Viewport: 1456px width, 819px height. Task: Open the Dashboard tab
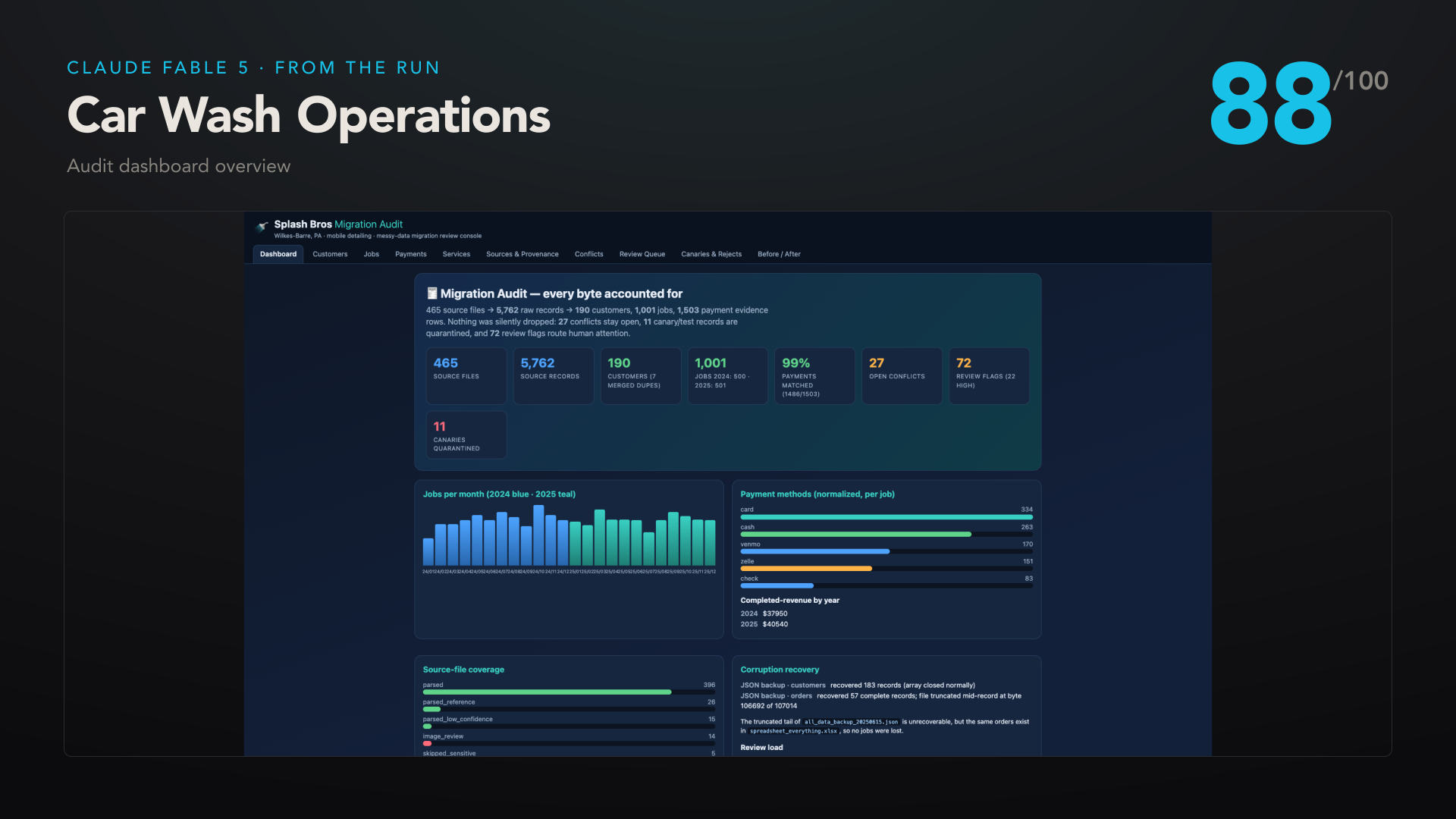[x=278, y=254]
